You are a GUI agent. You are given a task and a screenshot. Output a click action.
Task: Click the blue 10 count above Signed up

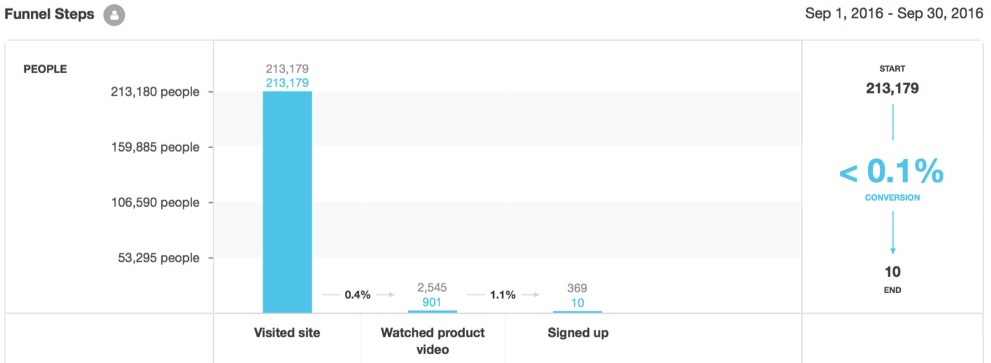pos(577,302)
